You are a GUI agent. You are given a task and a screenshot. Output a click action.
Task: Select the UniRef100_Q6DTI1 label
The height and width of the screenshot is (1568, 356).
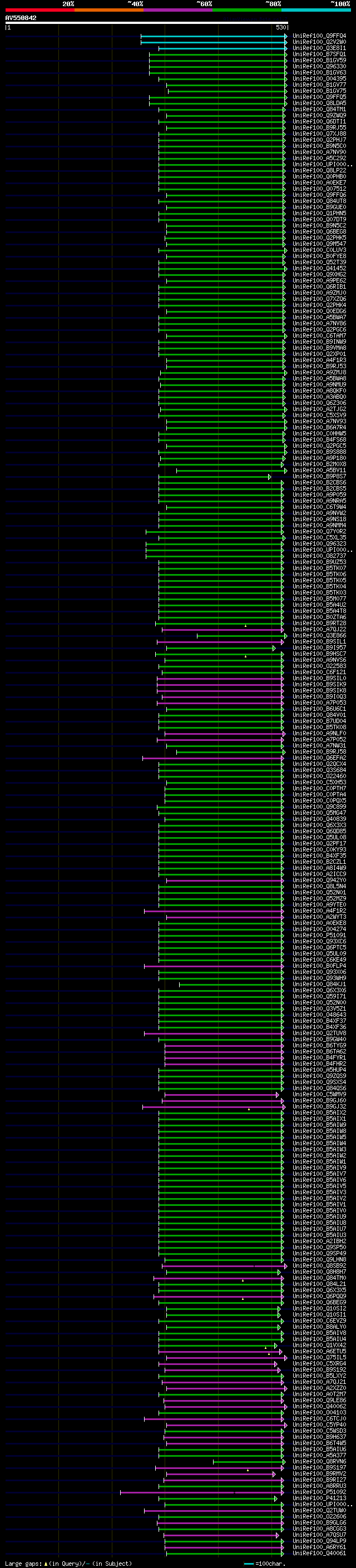(x=319, y=122)
